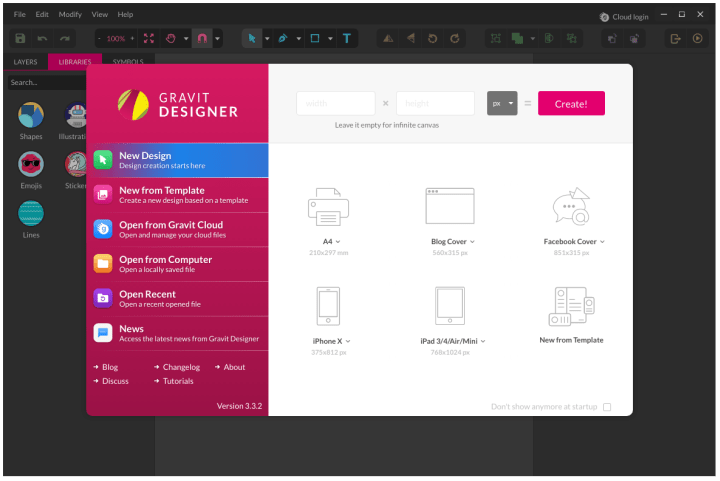Click the Create! button
This screenshot has height=481, width=720.
click(x=571, y=104)
